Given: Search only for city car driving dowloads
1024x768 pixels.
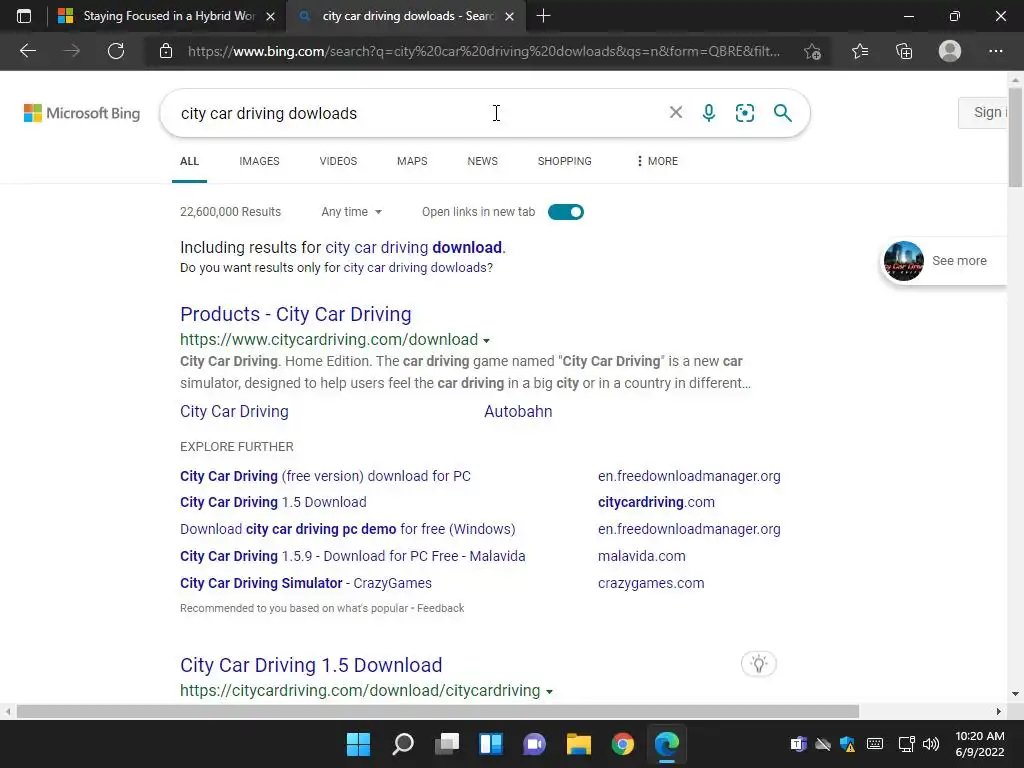Looking at the screenshot, I should tap(416, 268).
